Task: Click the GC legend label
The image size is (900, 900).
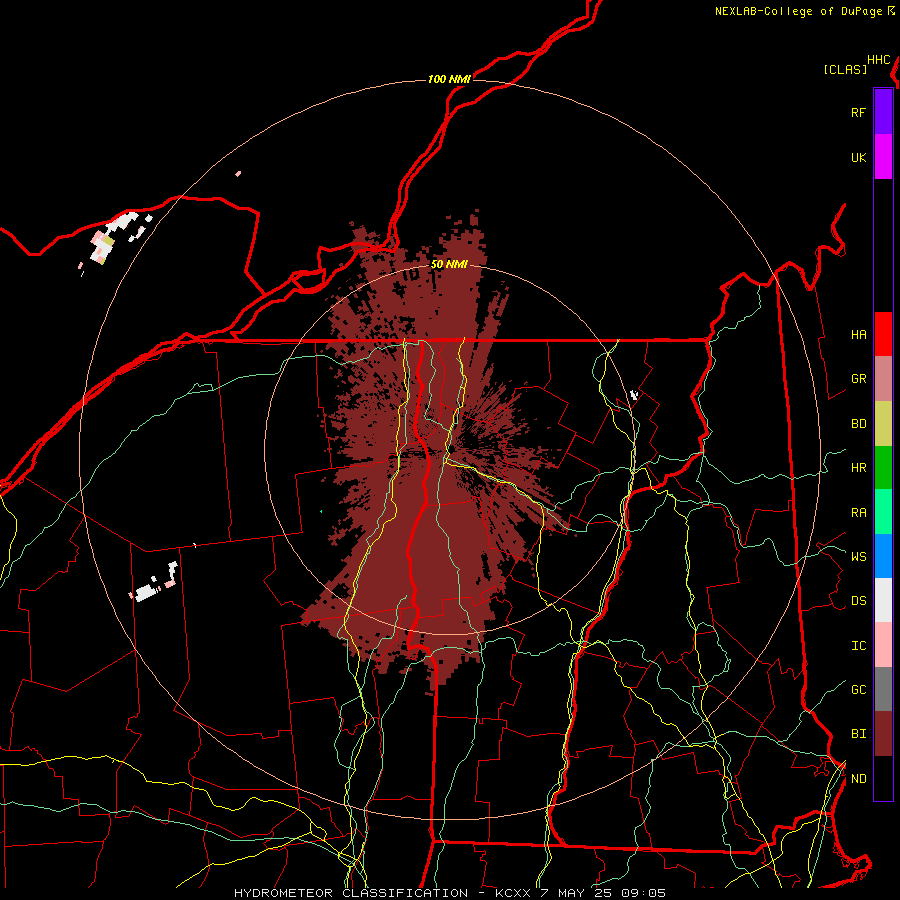Action: [x=858, y=689]
